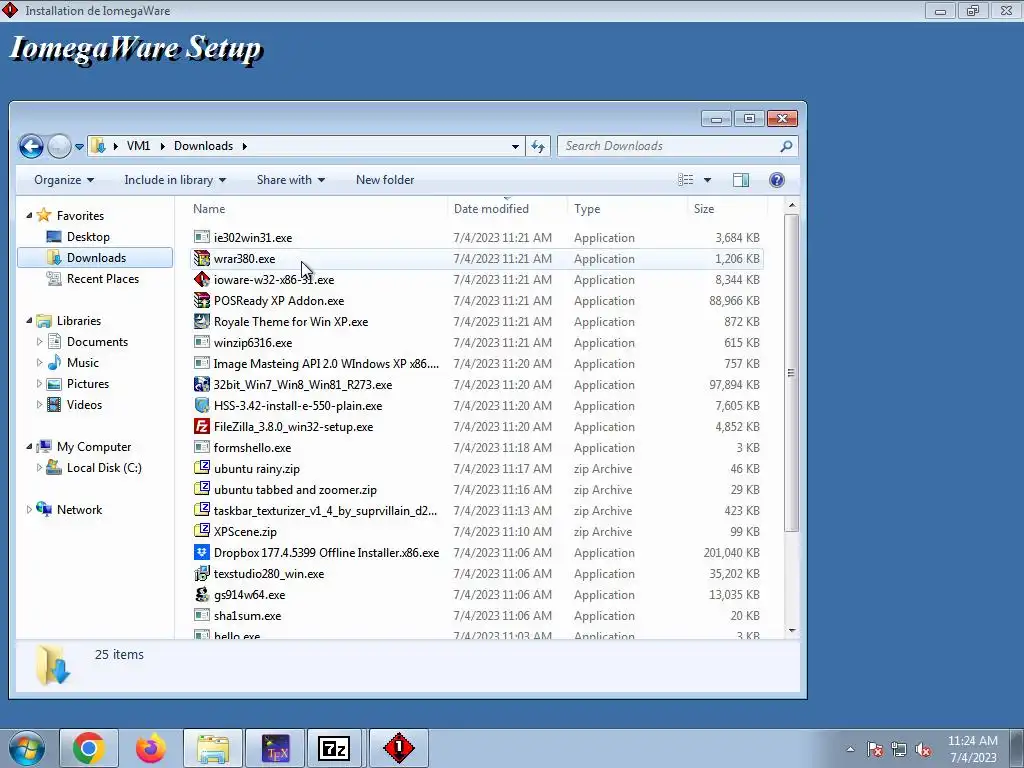This screenshot has width=1024, height=768.
Task: Click VM1 in the address breadcrumb
Action: pyautogui.click(x=138, y=146)
